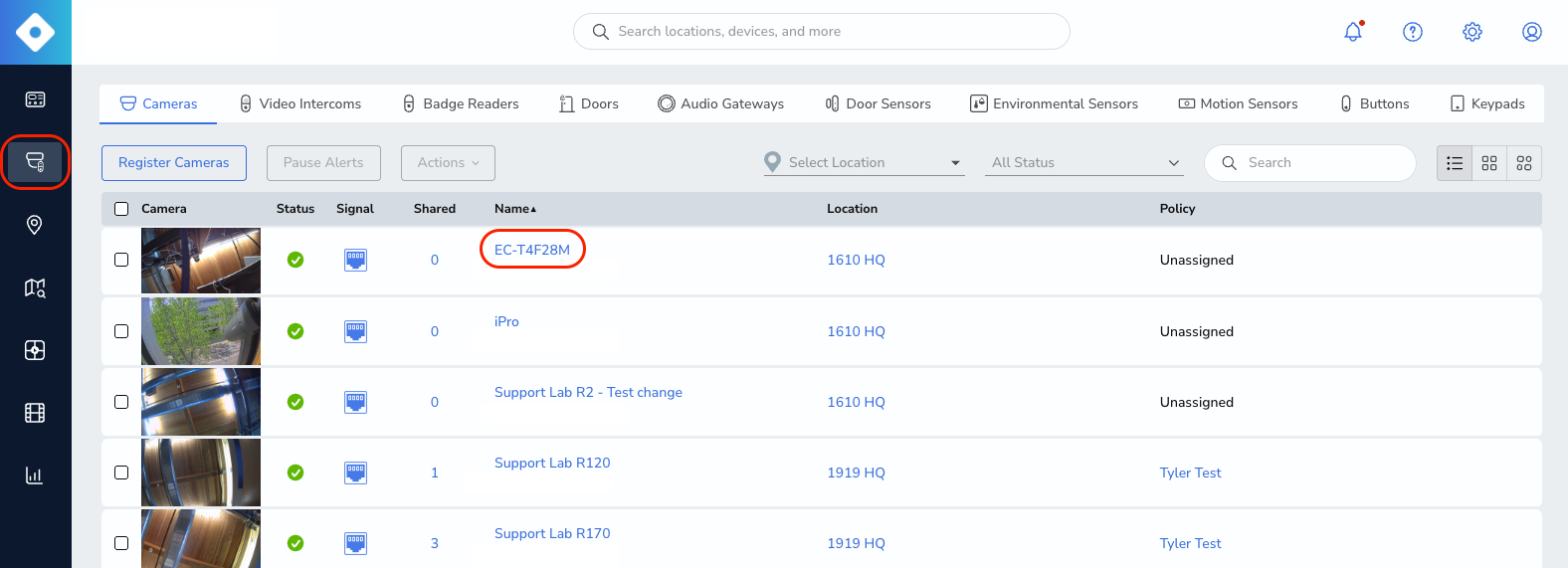Switch to large tile view layout
The height and width of the screenshot is (568, 1568).
(x=1524, y=163)
